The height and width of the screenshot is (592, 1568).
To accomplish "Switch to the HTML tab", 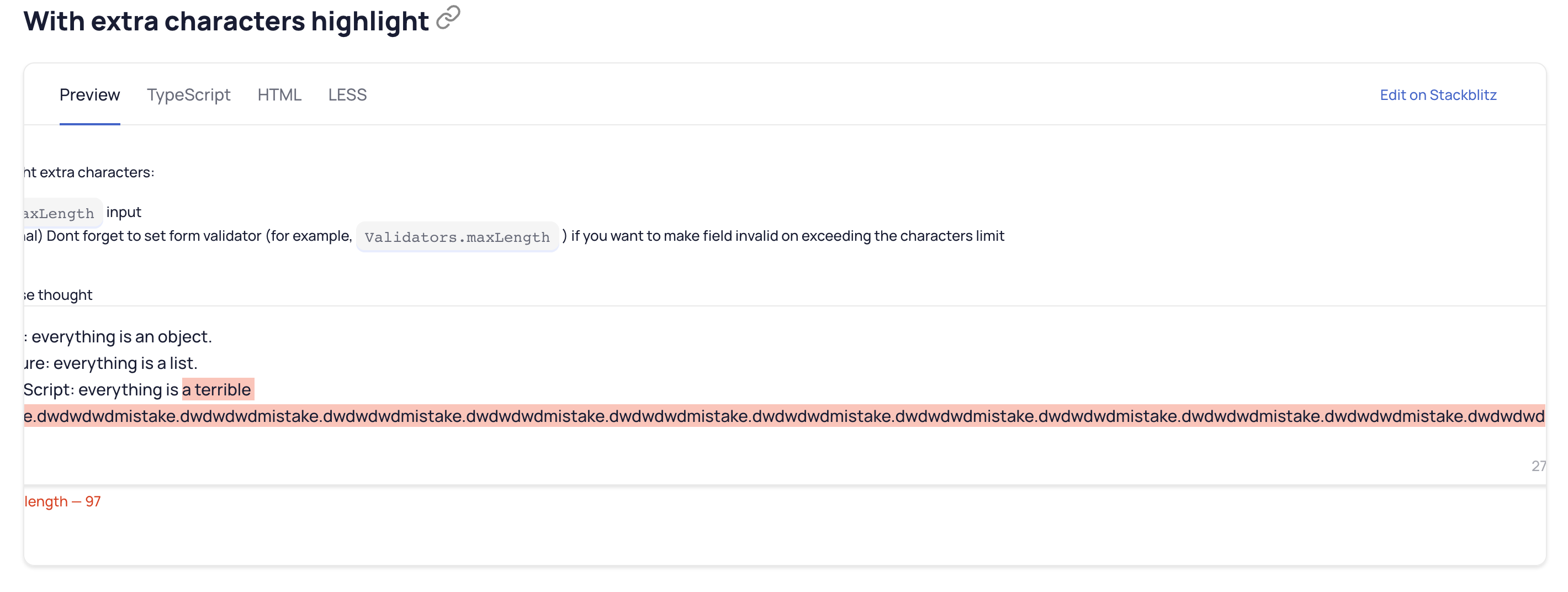I will pos(280,95).
